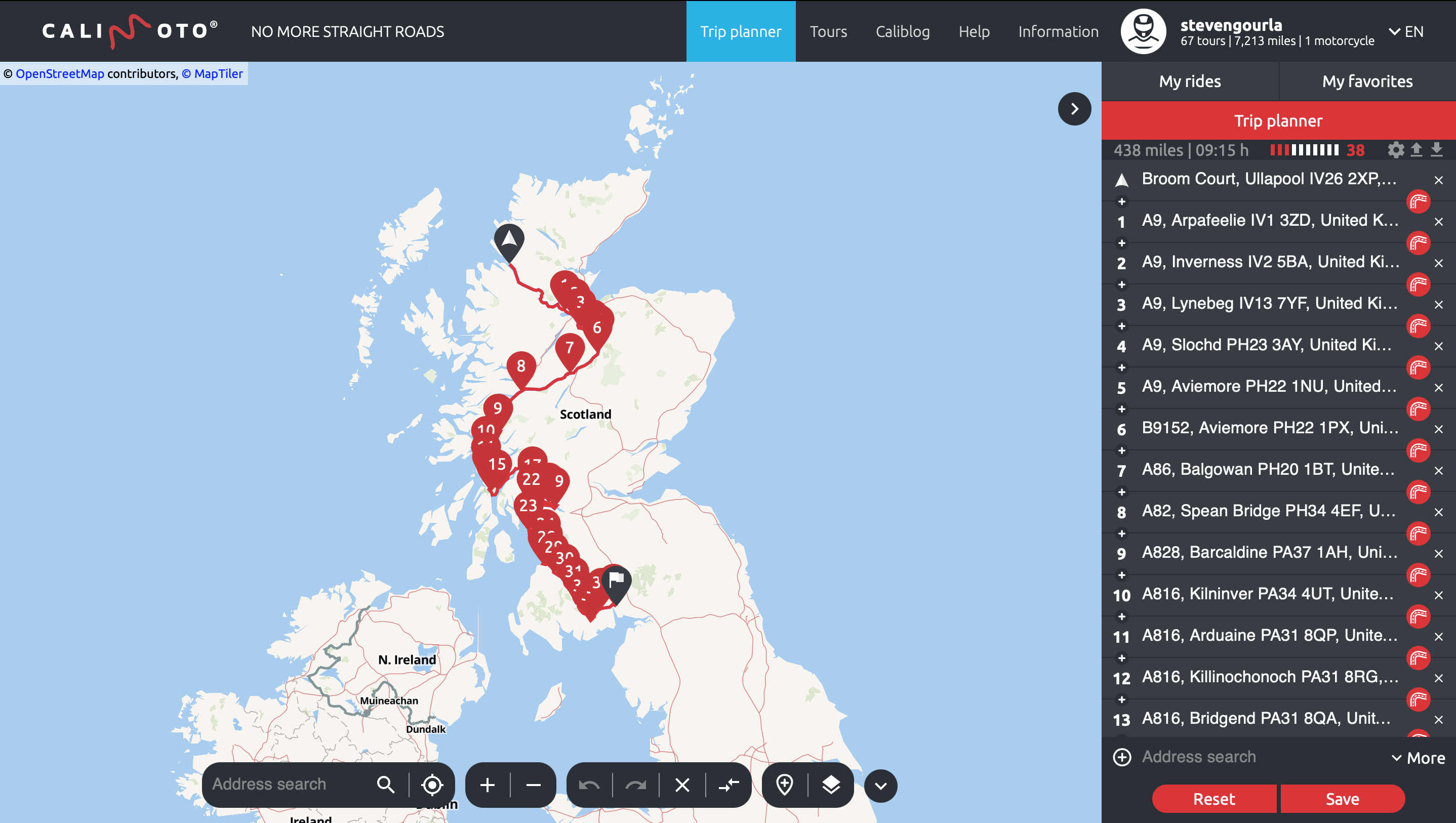Click the download route icon

pyautogui.click(x=1436, y=150)
